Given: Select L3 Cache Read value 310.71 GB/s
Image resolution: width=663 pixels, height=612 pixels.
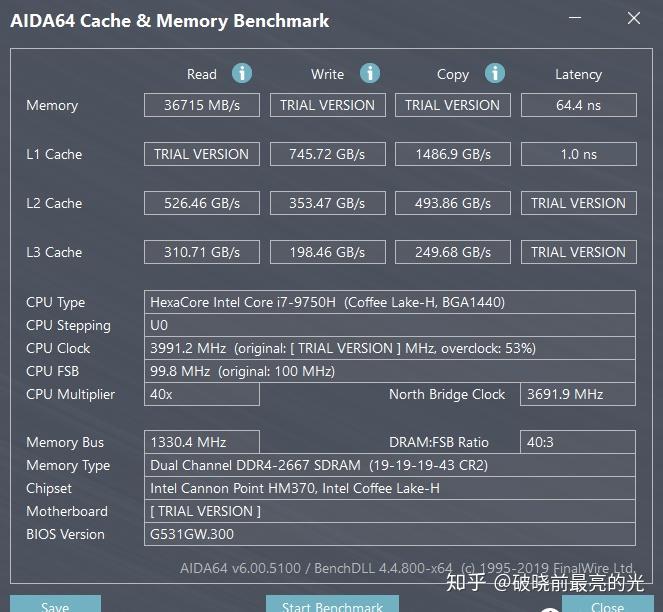Looking at the screenshot, I should click(x=202, y=252).
